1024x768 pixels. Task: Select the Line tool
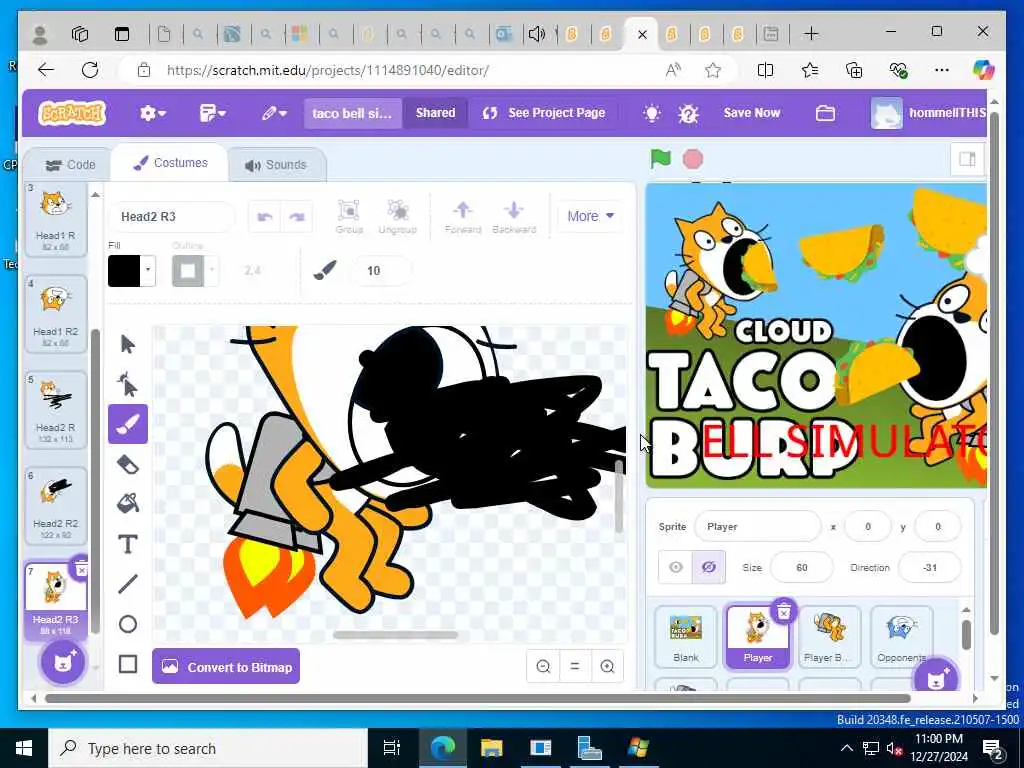(x=127, y=584)
